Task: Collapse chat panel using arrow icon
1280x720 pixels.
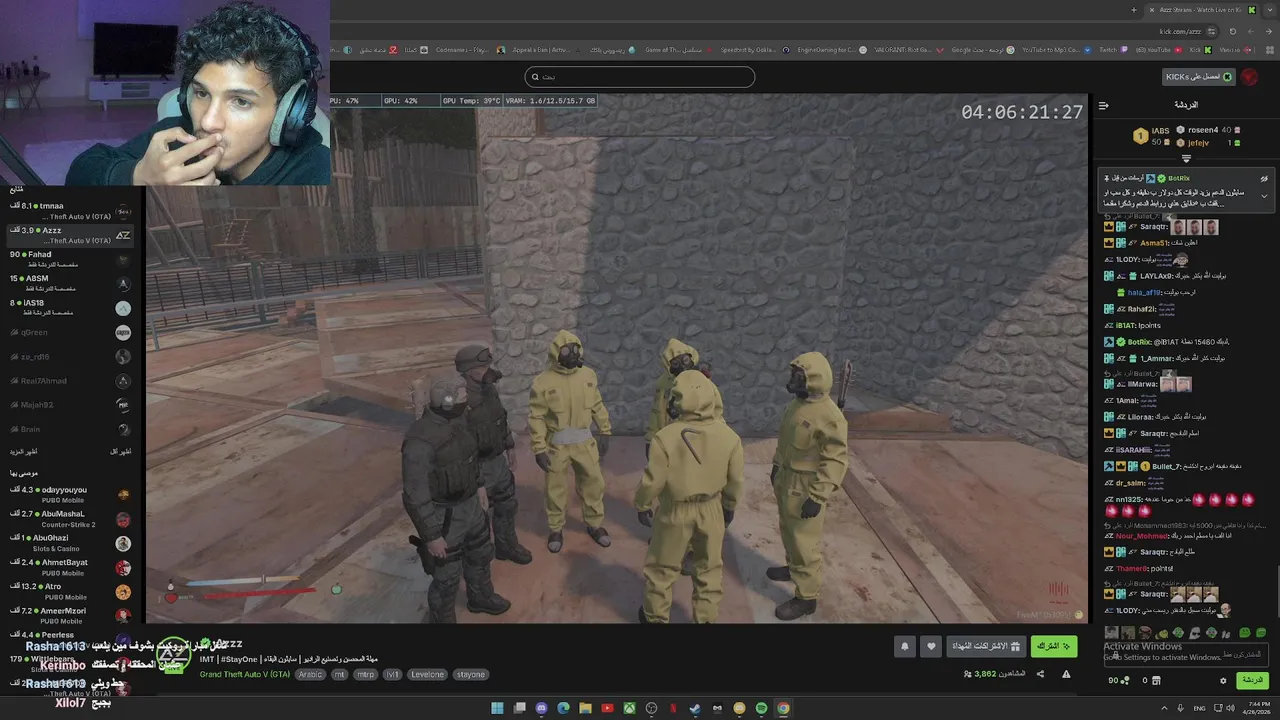Action: [1104, 105]
